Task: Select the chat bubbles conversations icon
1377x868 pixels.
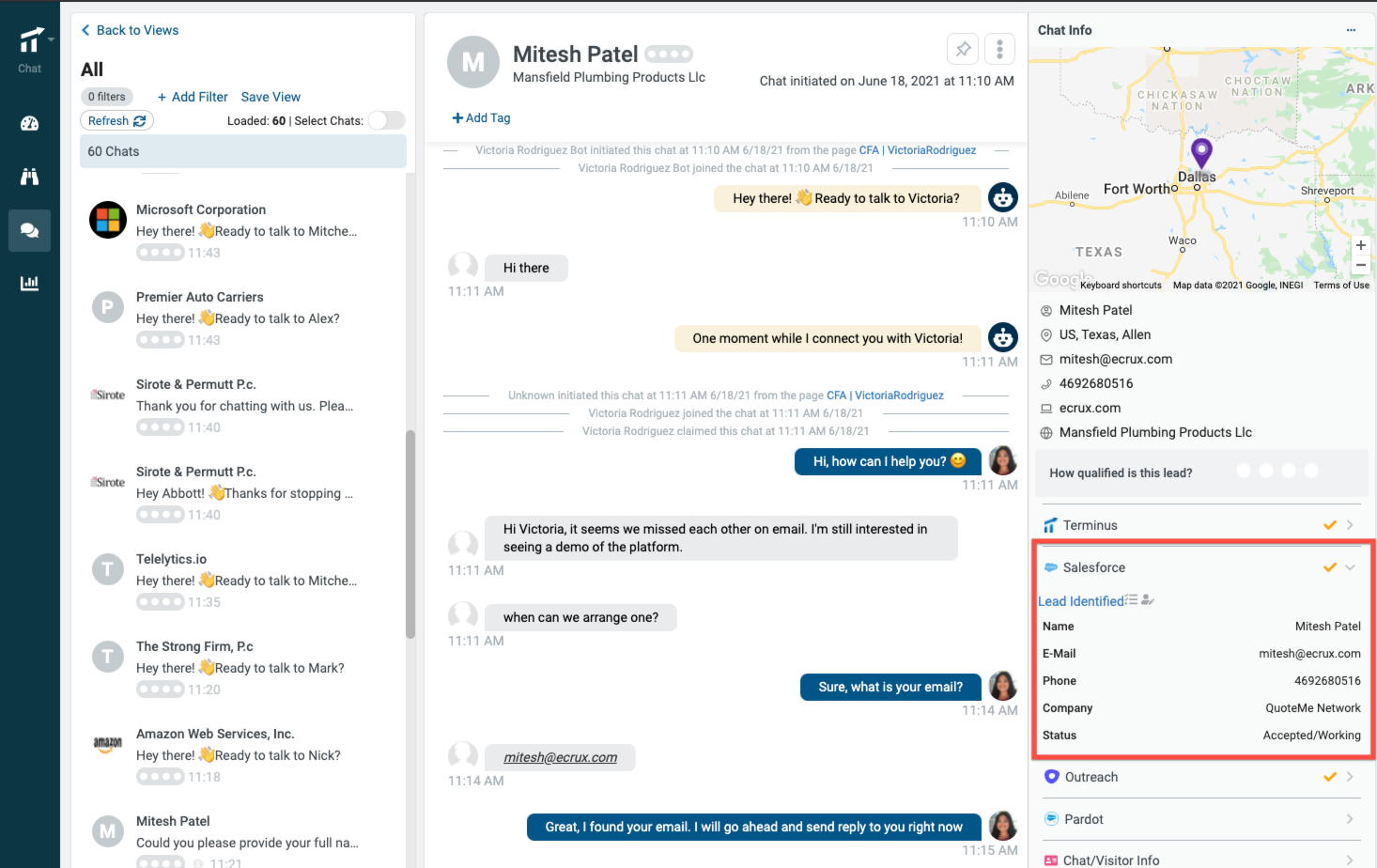Action: (30, 230)
